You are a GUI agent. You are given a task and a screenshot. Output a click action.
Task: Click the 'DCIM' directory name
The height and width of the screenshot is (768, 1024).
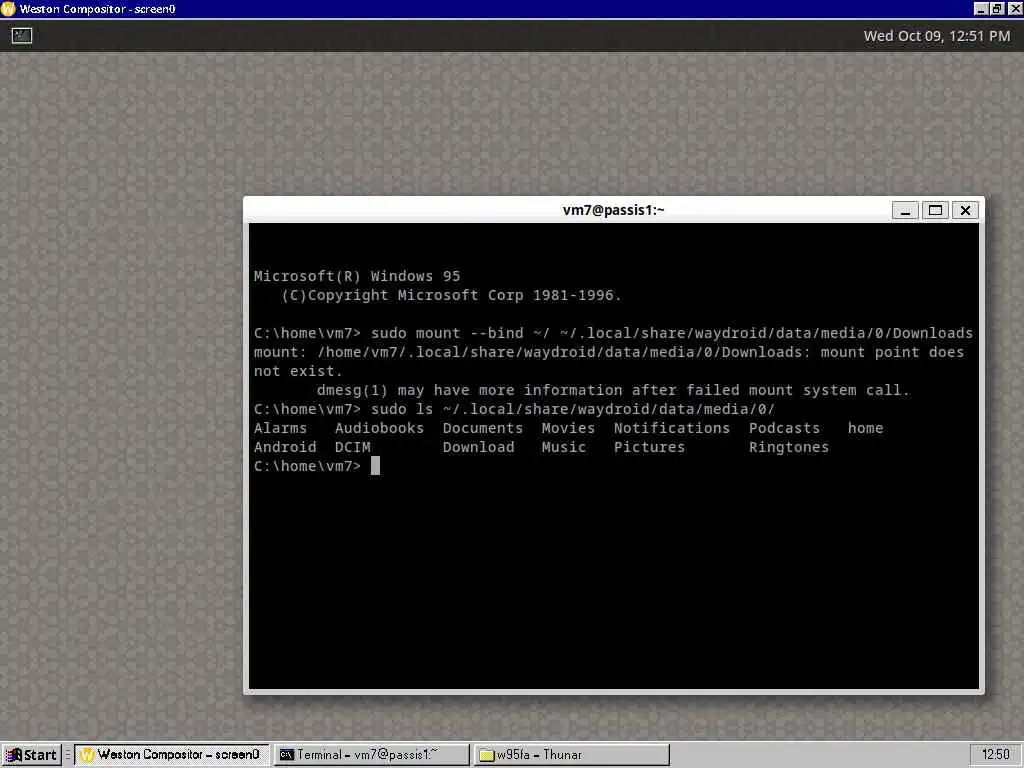point(353,447)
